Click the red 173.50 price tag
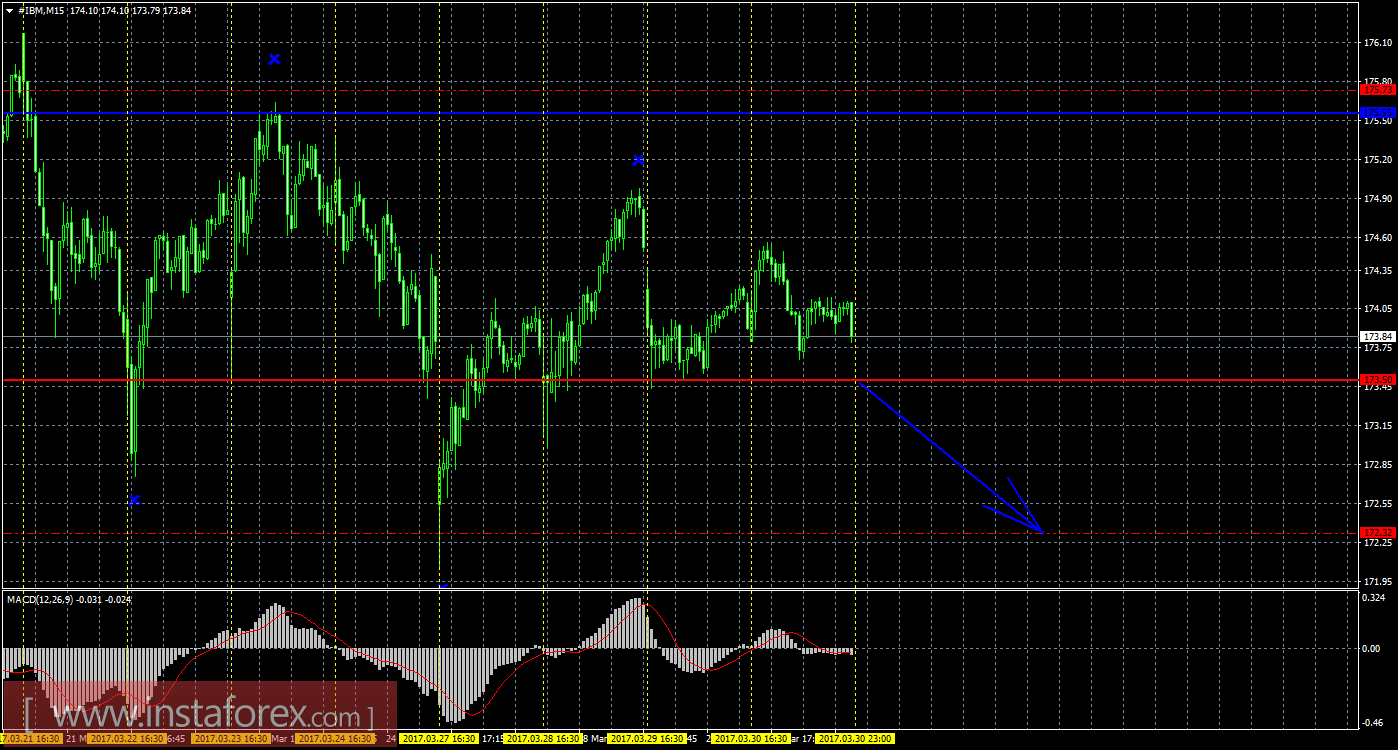Screen dimensions: 1398x750 [1378, 380]
